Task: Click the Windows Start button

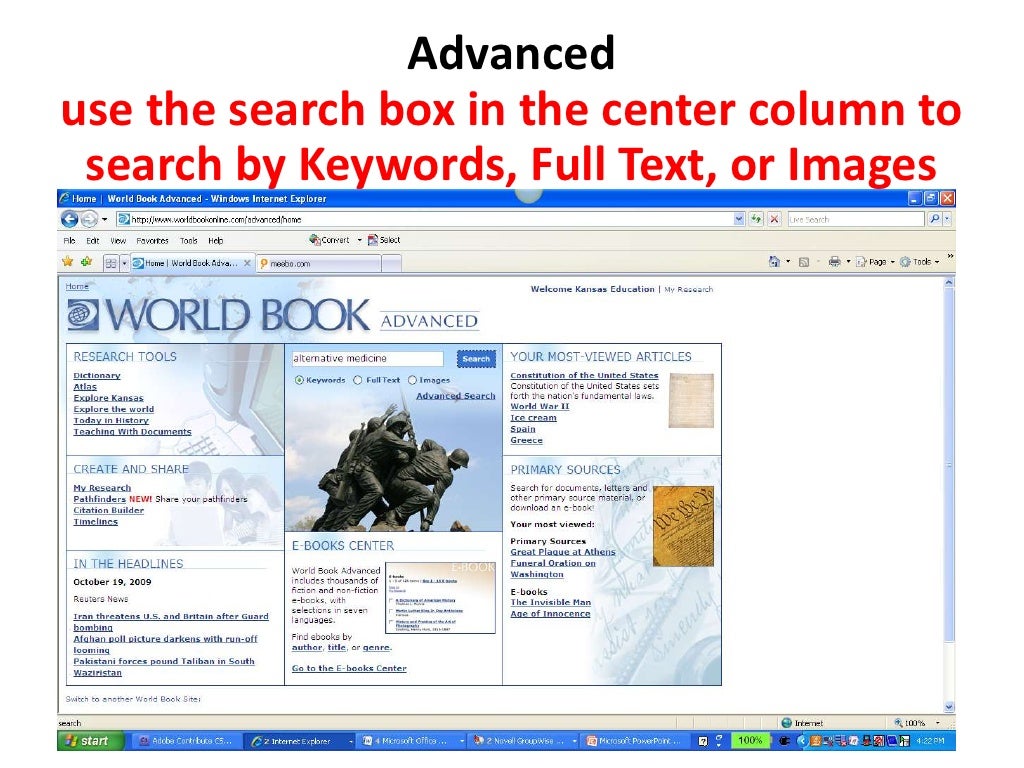Action: point(91,741)
